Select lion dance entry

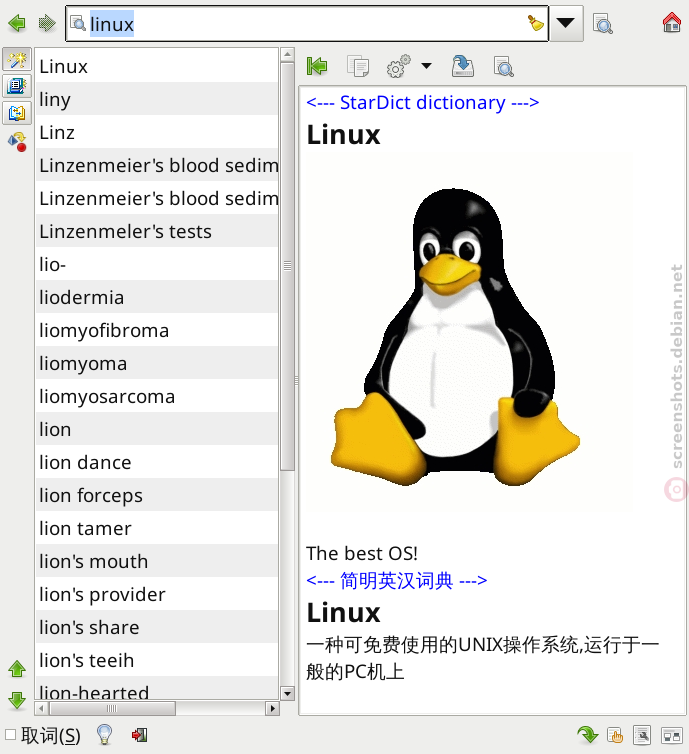[157, 463]
